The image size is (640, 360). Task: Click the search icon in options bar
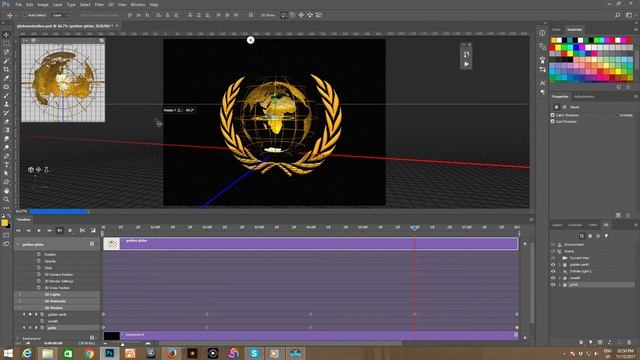tap(618, 15)
